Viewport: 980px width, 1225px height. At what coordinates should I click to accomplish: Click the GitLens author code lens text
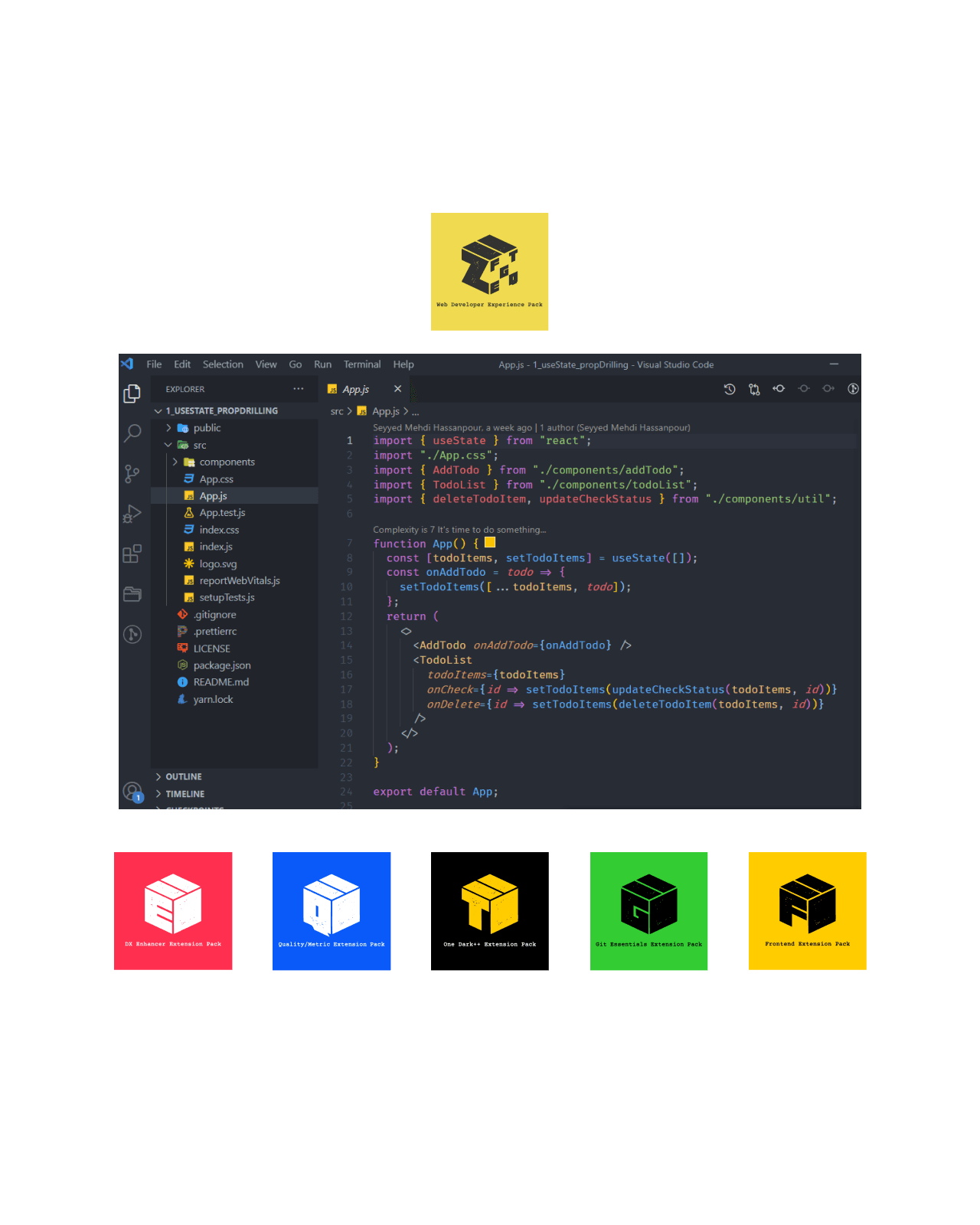coord(531,427)
